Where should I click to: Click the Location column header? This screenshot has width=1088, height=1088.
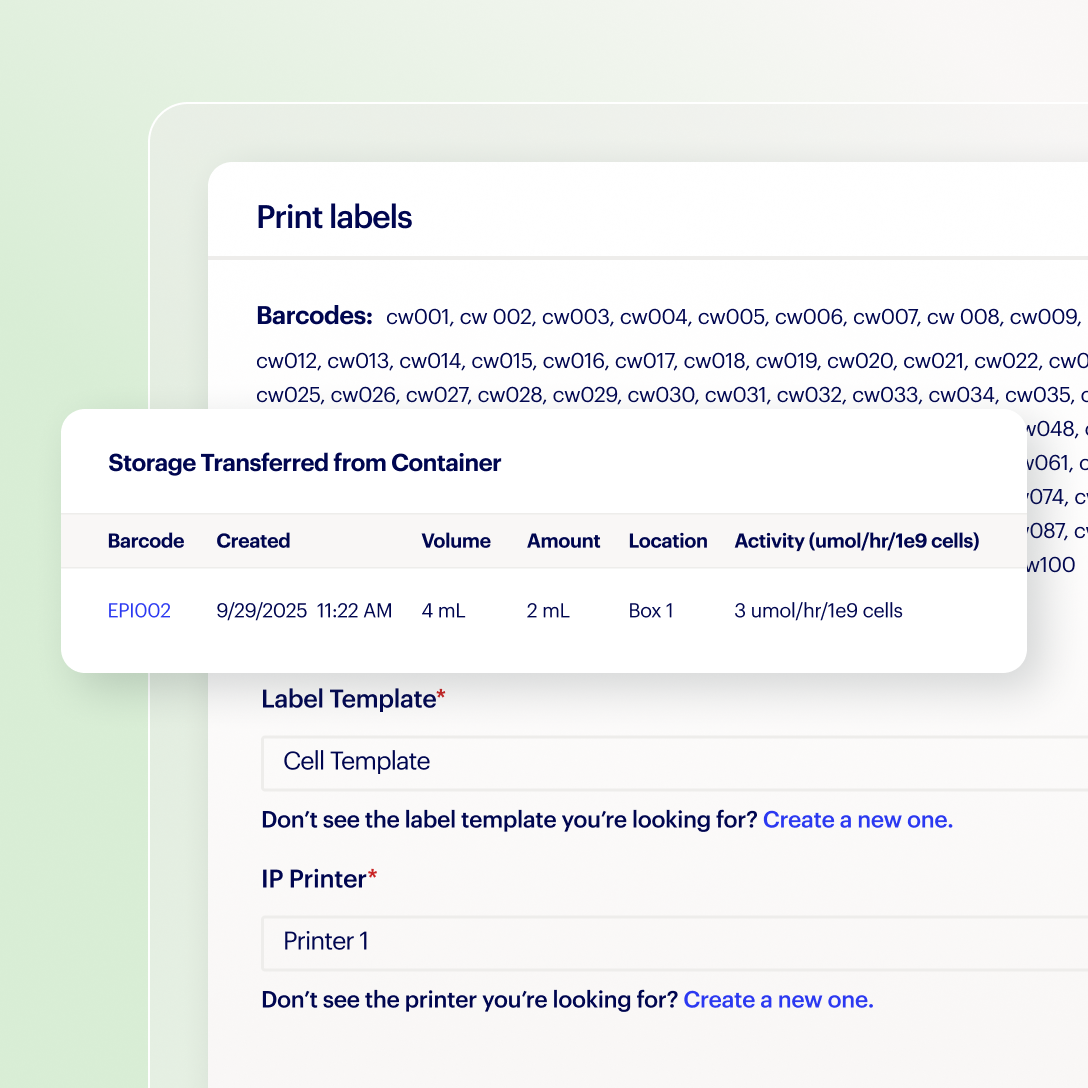pos(668,541)
